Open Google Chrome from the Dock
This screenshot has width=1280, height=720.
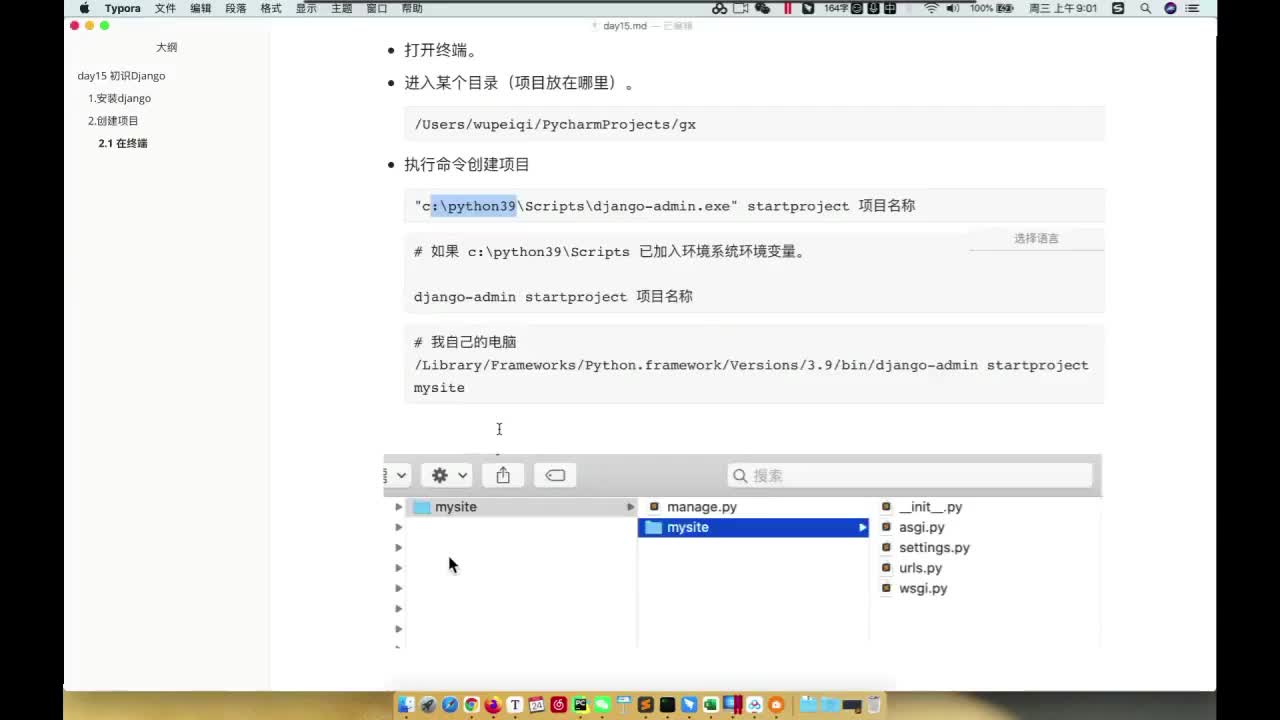point(472,705)
